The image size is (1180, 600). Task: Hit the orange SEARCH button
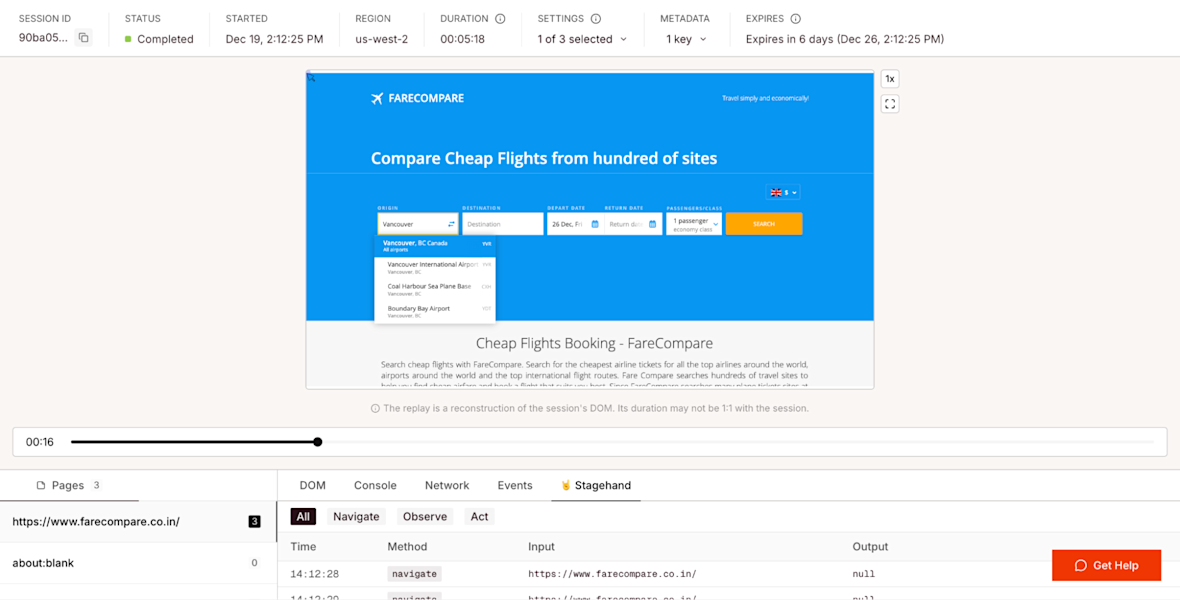coord(764,224)
